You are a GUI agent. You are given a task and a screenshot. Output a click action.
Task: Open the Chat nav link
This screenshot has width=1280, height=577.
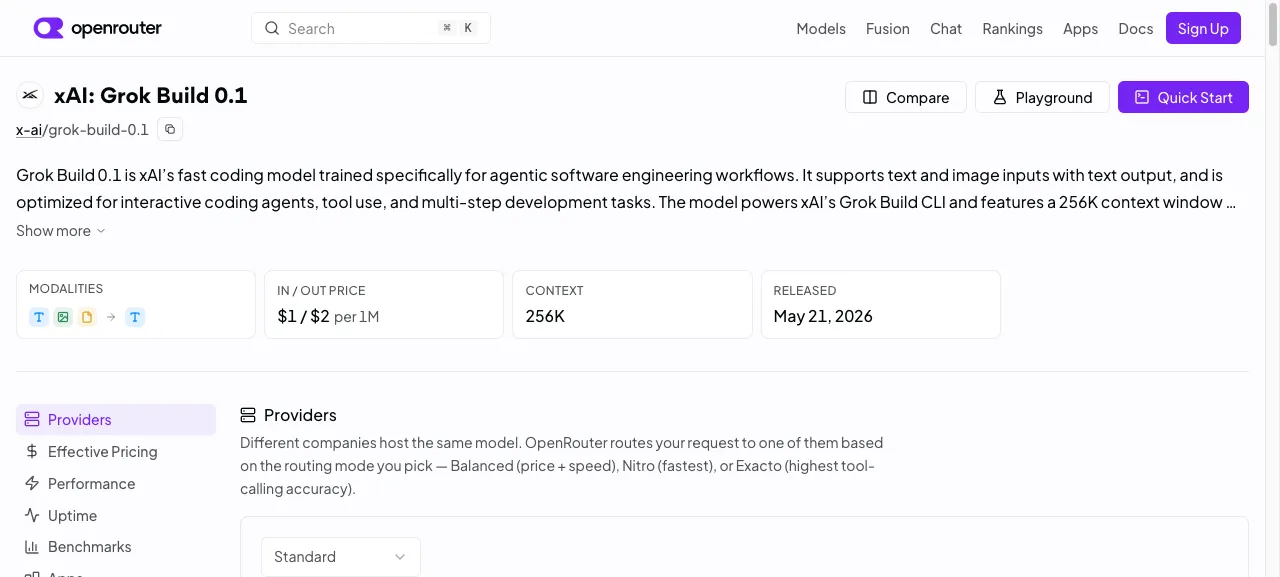point(946,28)
